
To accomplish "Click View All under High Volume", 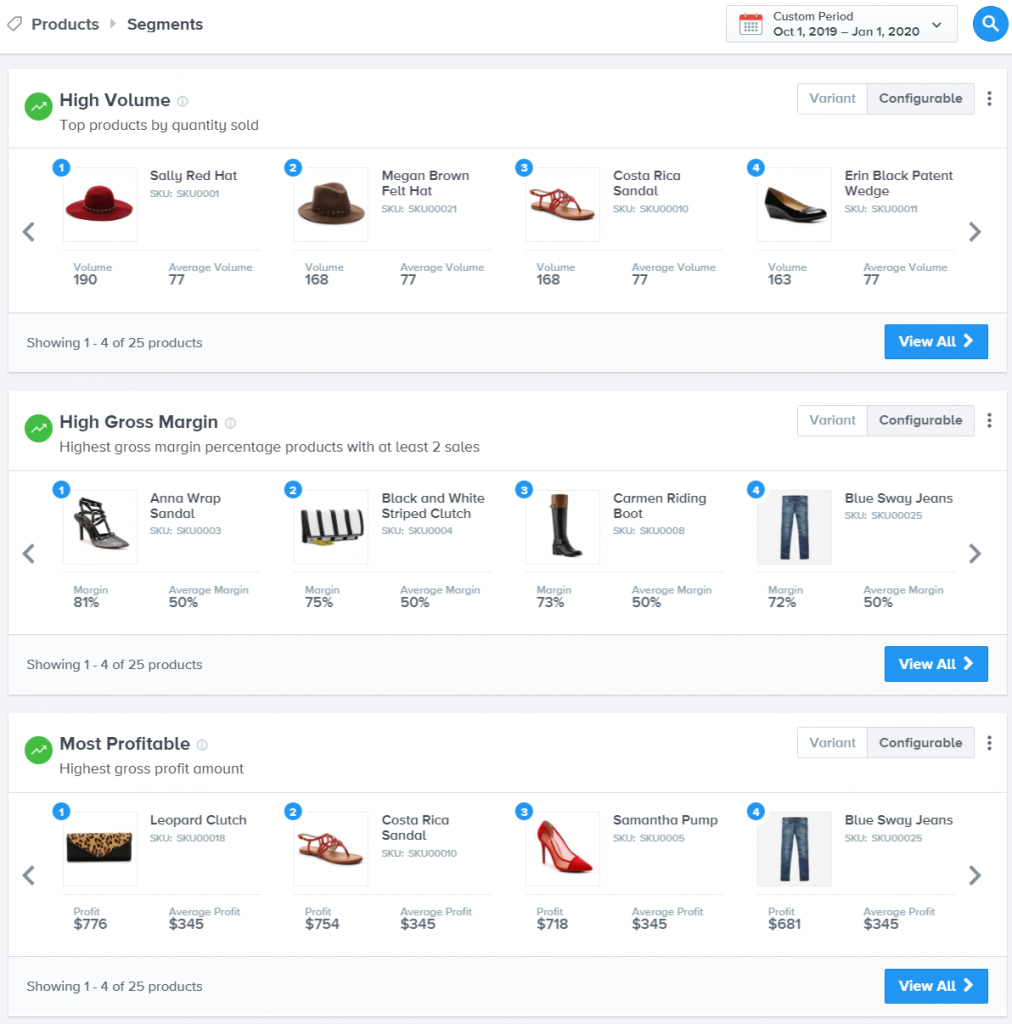I will pyautogui.click(x=936, y=342).
